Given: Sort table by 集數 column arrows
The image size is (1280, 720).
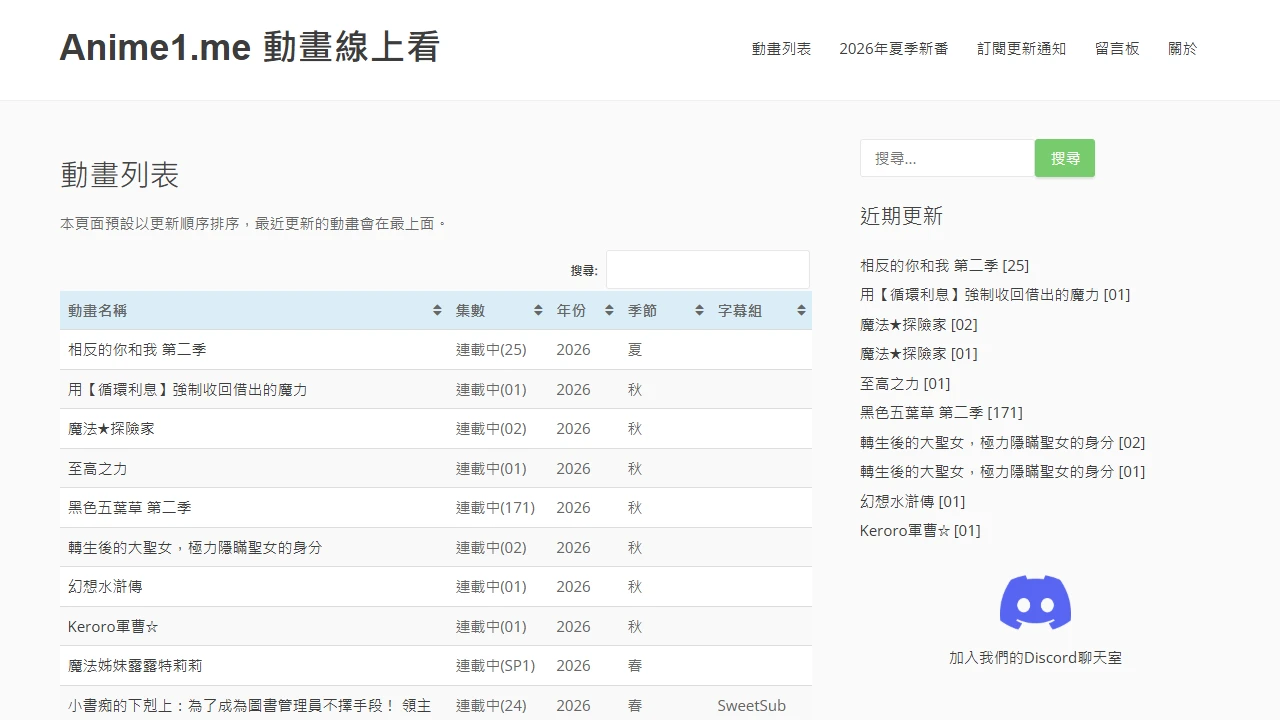Looking at the screenshot, I should (x=538, y=311).
